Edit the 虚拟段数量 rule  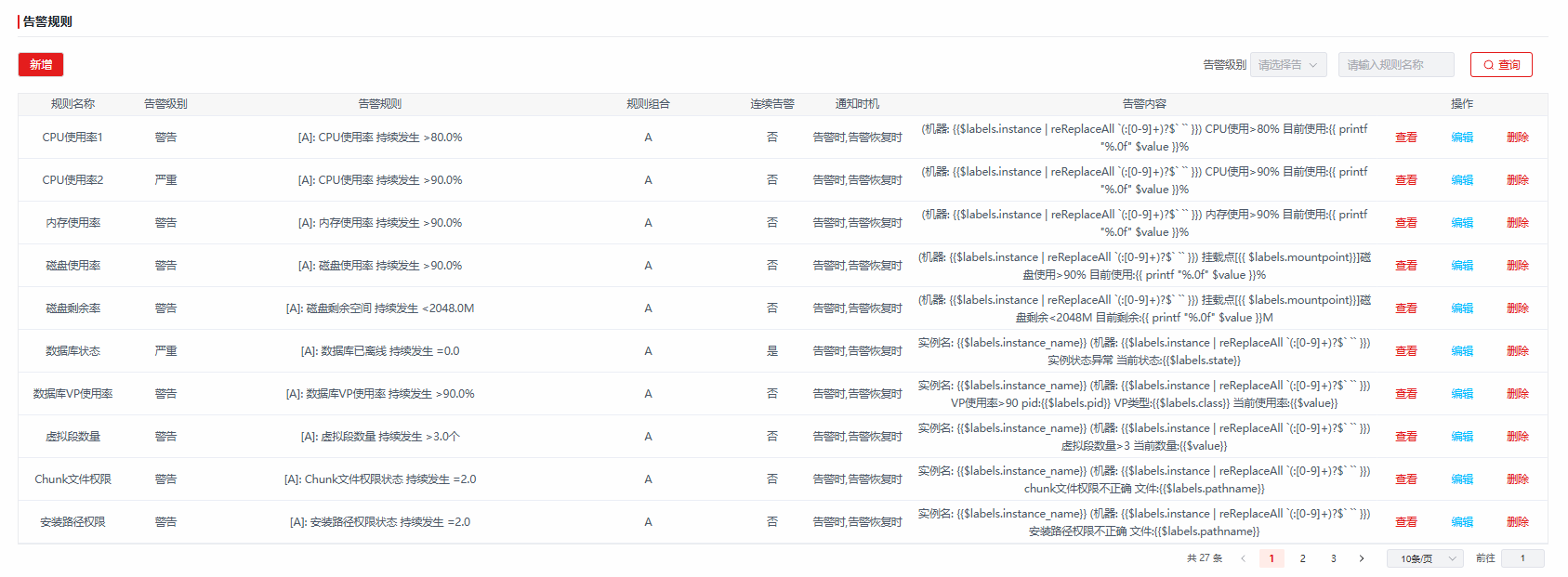click(1461, 437)
